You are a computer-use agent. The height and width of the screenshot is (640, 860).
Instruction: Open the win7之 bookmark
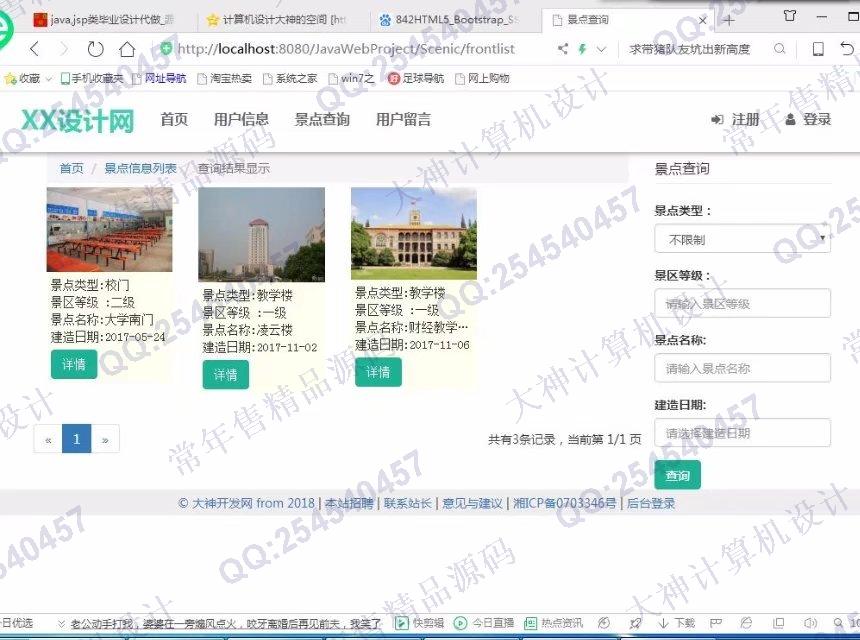point(351,78)
